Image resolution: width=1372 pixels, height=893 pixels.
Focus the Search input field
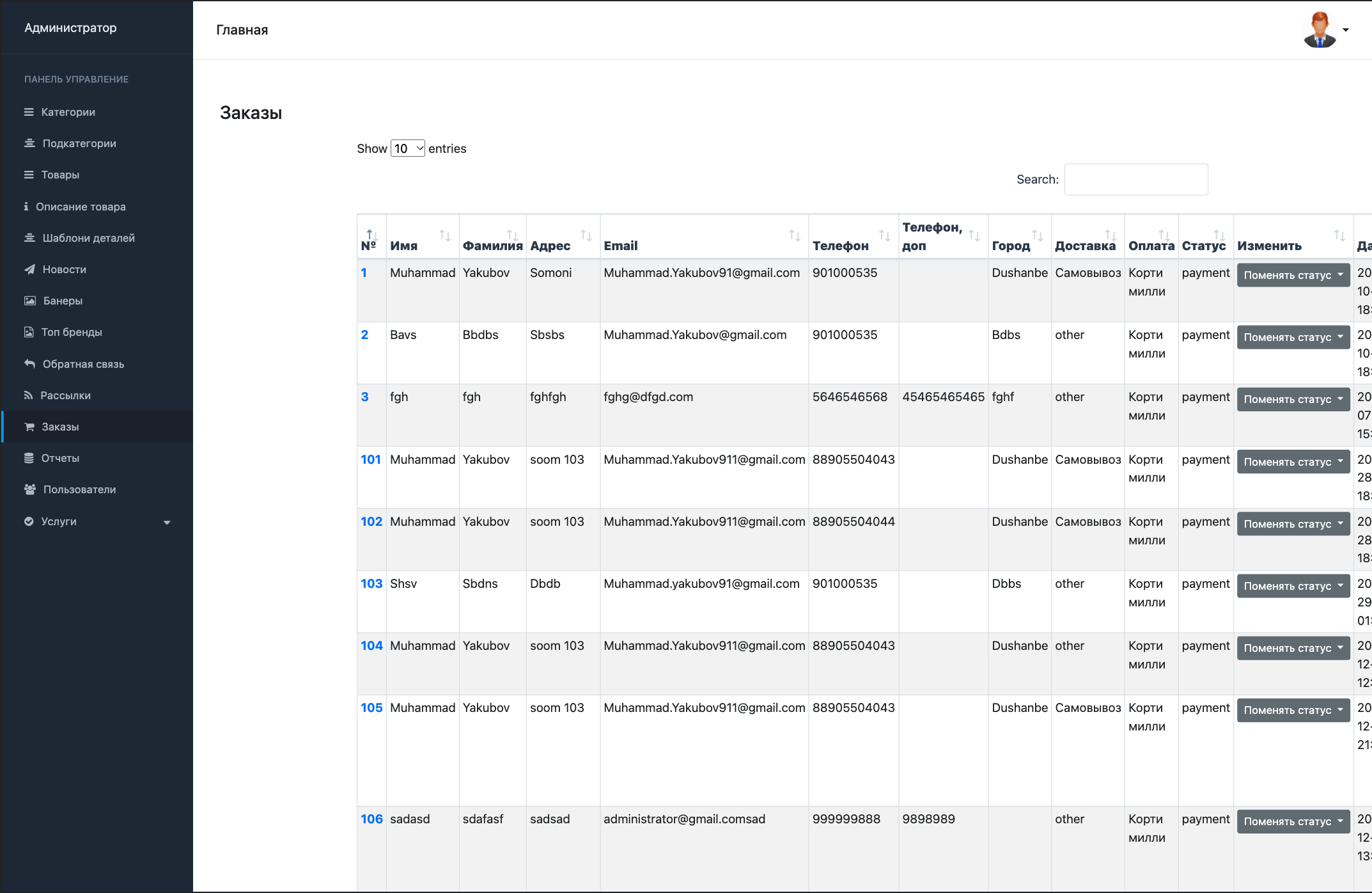(1136, 179)
